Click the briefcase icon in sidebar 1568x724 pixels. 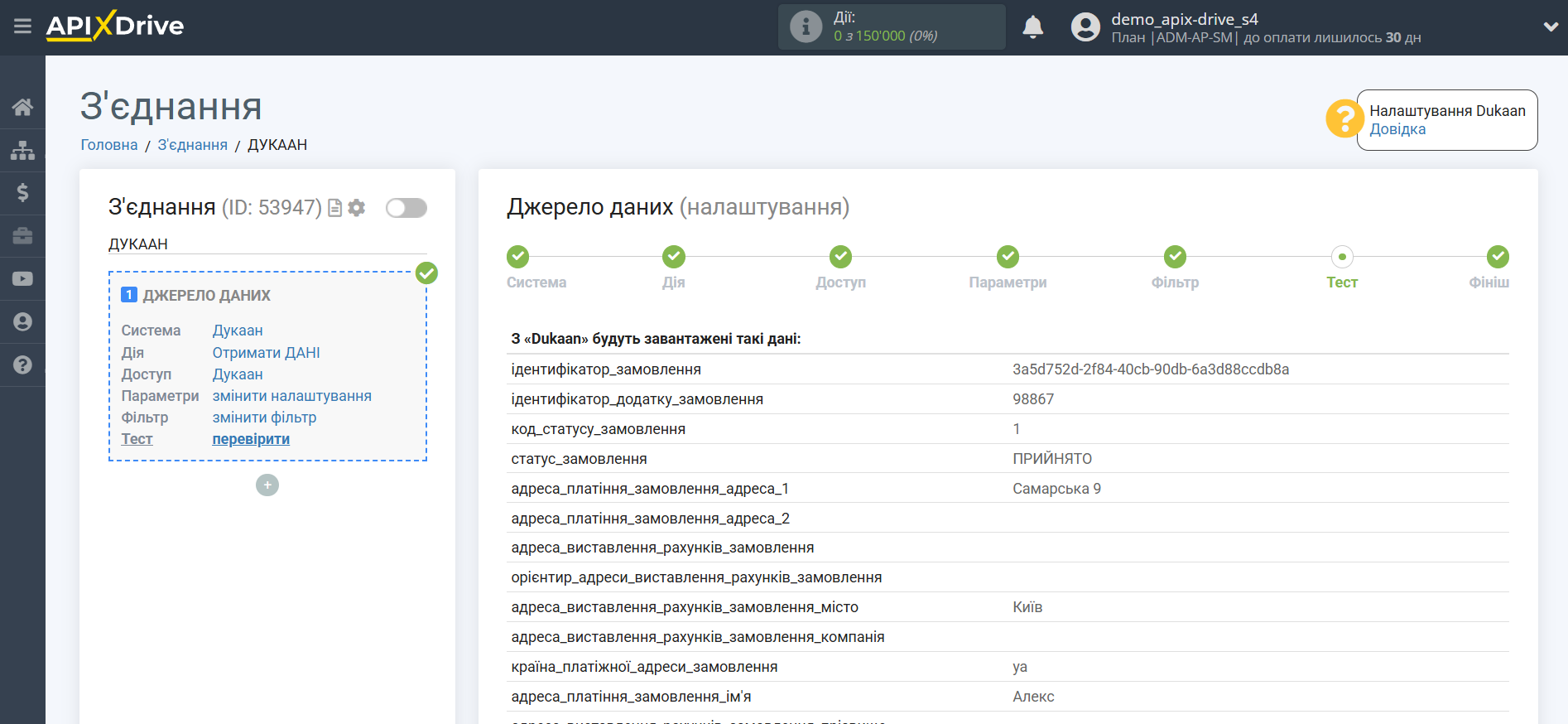click(22, 236)
